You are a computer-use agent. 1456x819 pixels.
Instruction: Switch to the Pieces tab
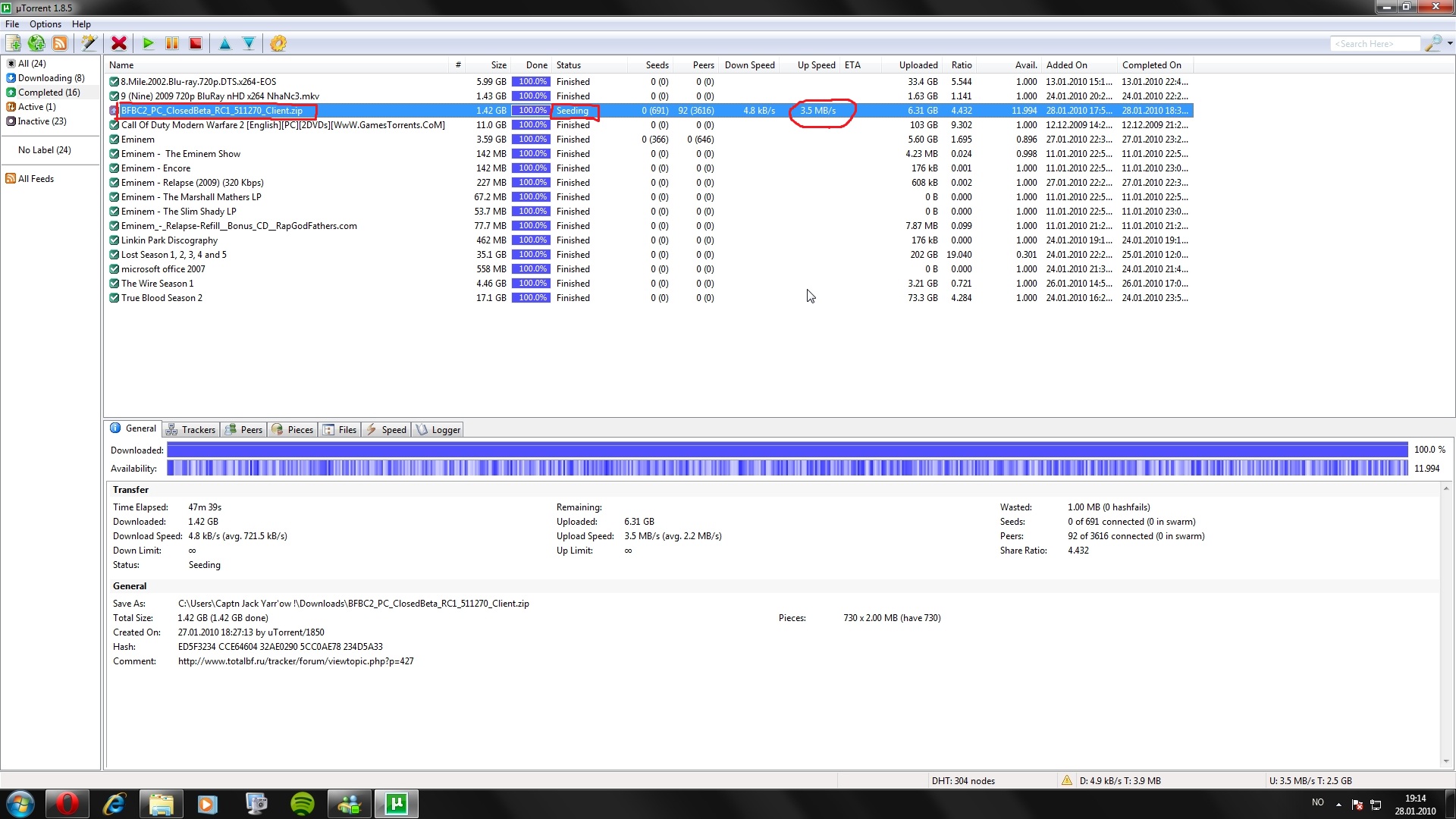click(x=293, y=430)
